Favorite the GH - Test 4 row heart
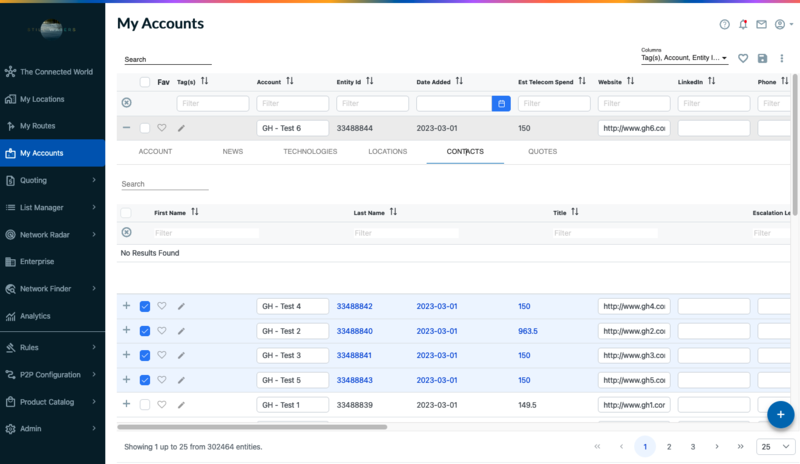This screenshot has width=800, height=464. 162,306
